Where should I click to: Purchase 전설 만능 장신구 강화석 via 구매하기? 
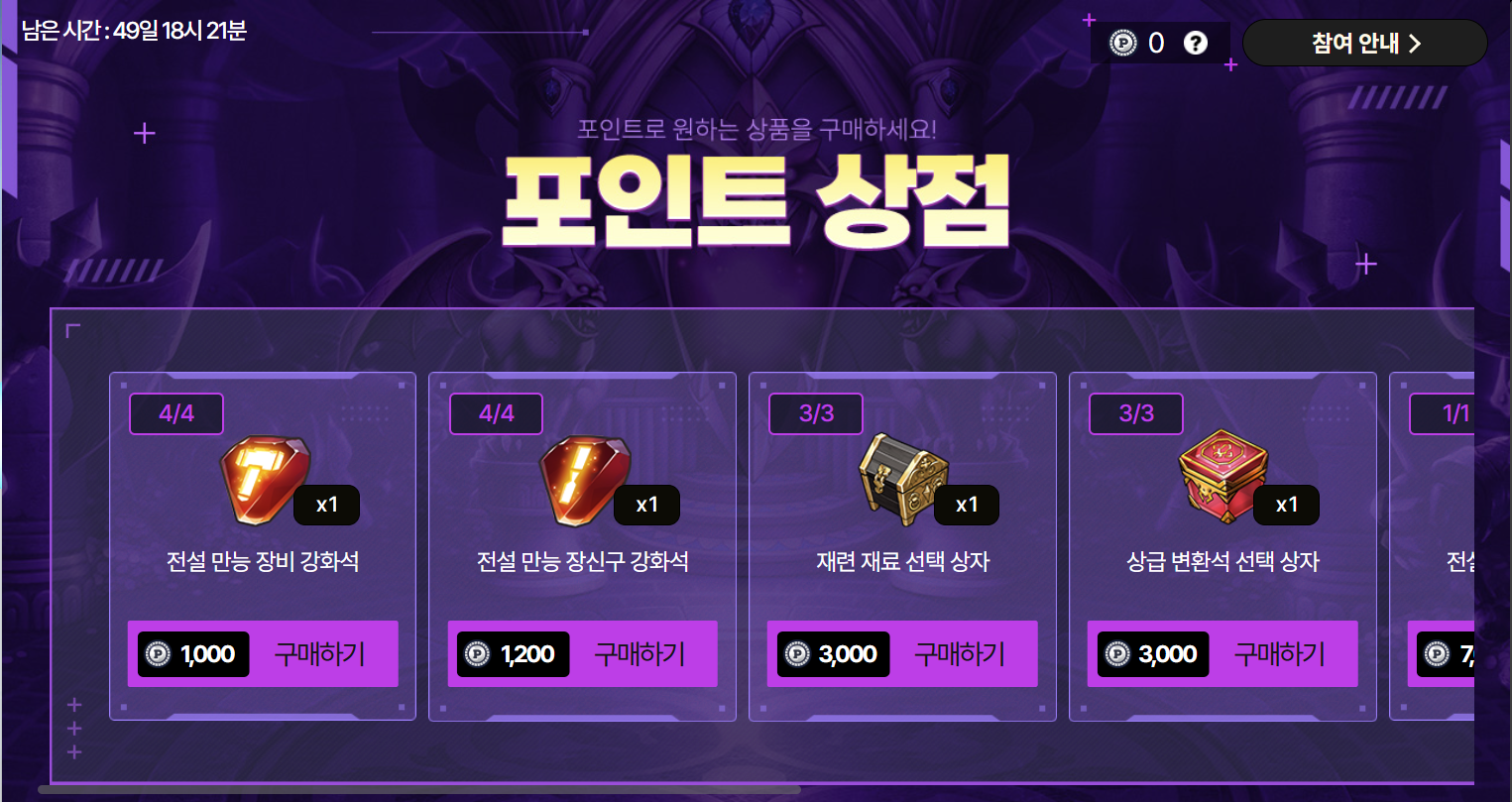640,654
